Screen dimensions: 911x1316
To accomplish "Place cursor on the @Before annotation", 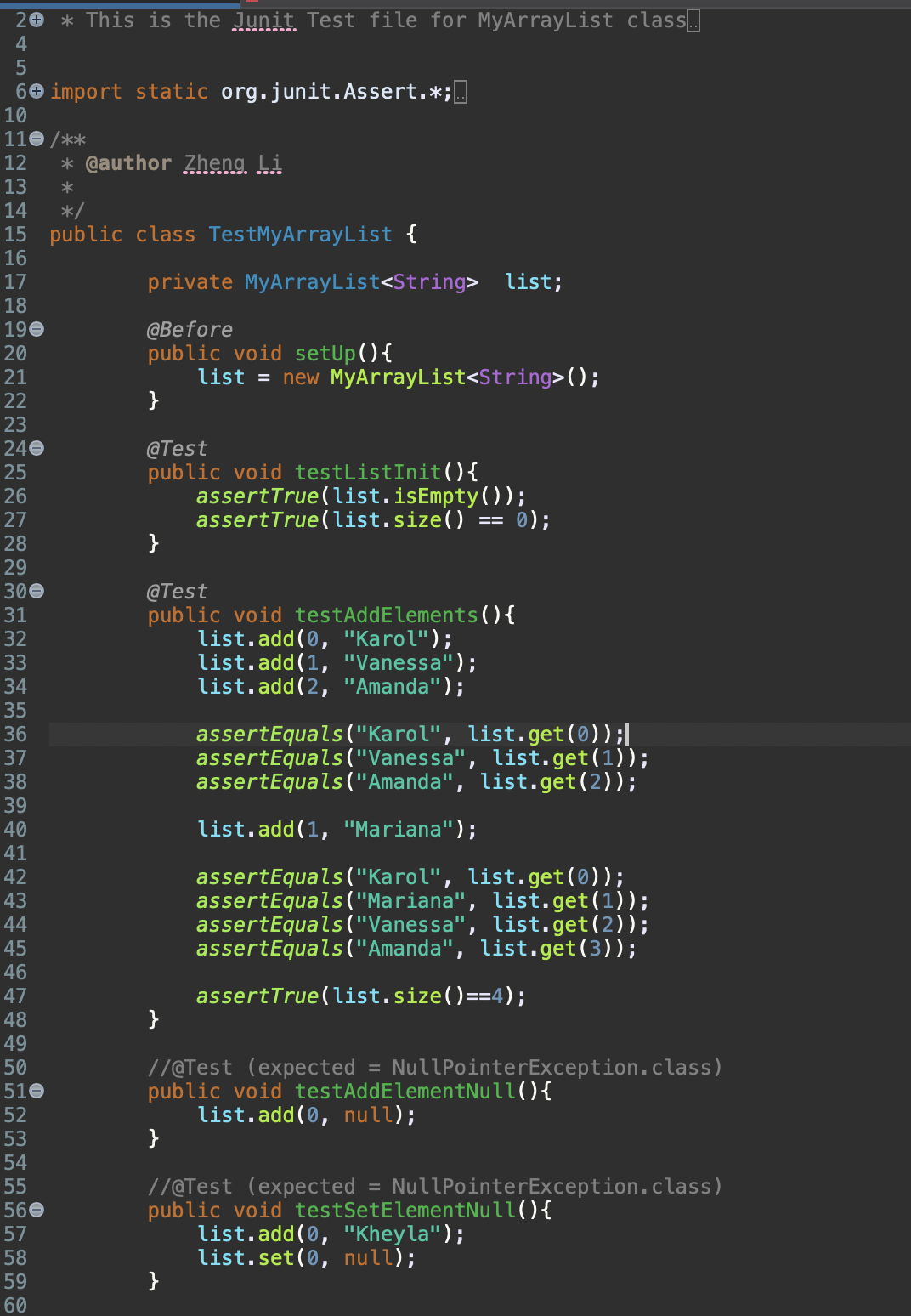I will (189, 329).
